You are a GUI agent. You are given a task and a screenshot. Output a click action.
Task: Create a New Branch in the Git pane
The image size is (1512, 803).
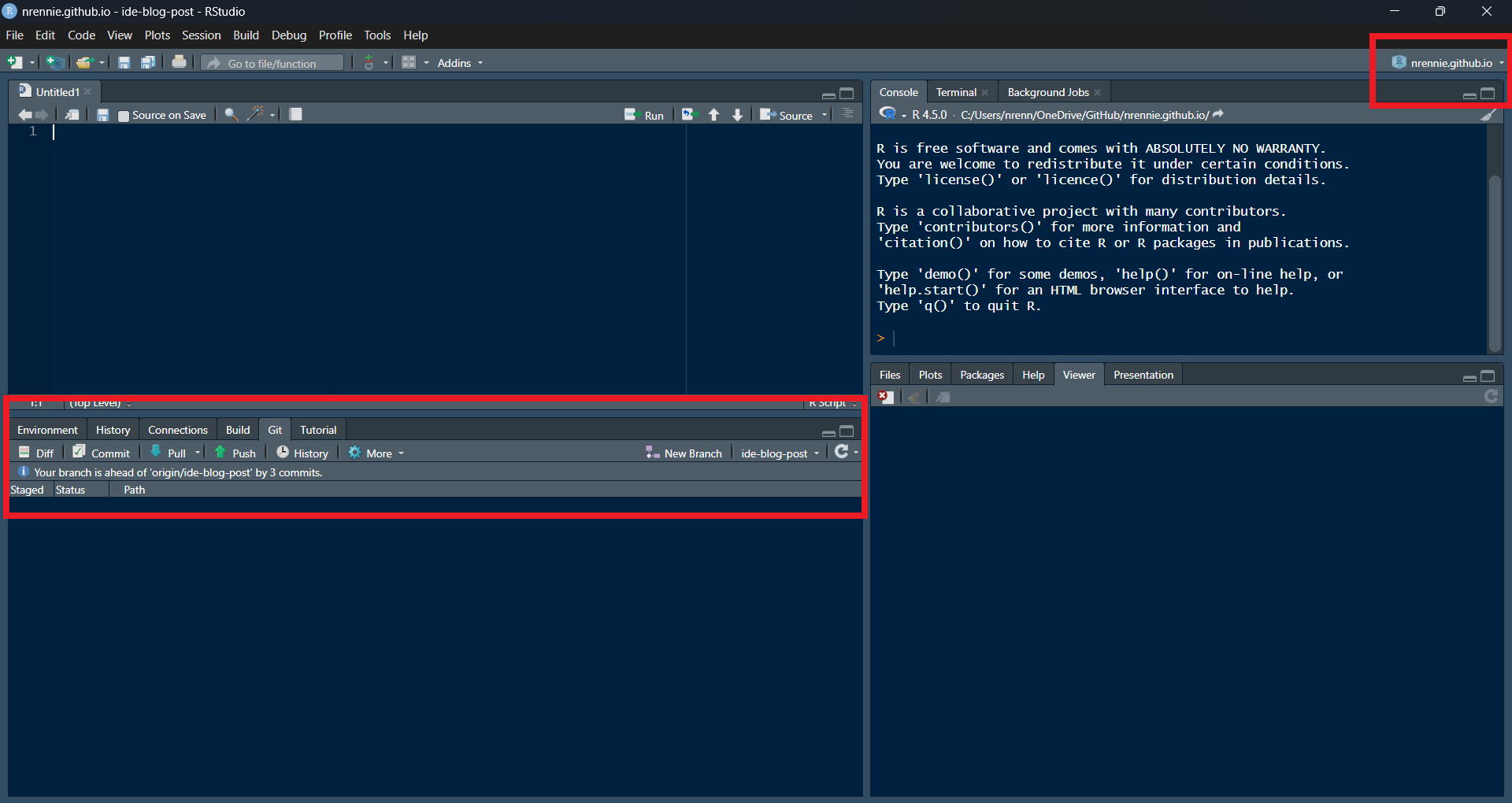[x=684, y=453]
